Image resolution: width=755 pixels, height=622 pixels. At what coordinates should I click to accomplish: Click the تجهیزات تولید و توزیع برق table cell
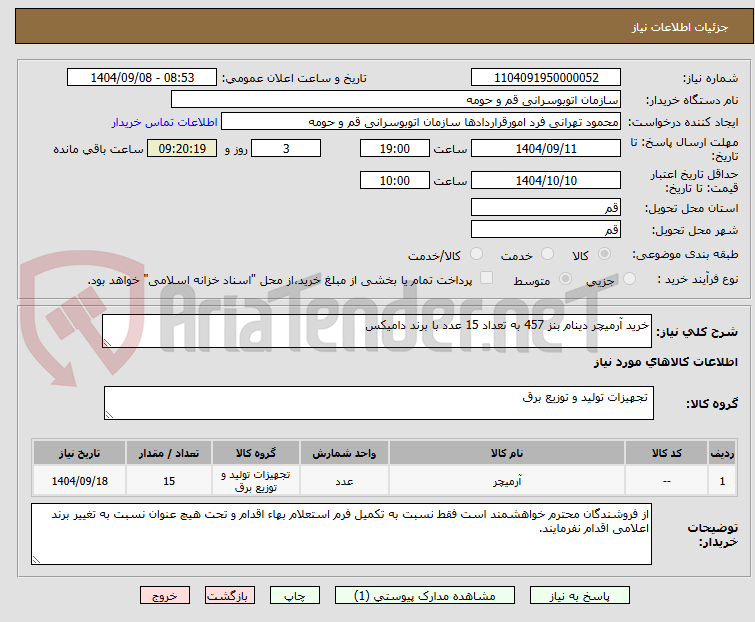click(256, 480)
